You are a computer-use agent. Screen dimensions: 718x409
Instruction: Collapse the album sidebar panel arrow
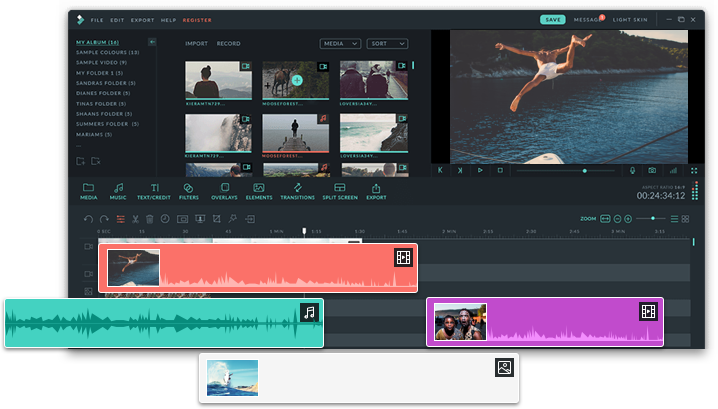152,42
